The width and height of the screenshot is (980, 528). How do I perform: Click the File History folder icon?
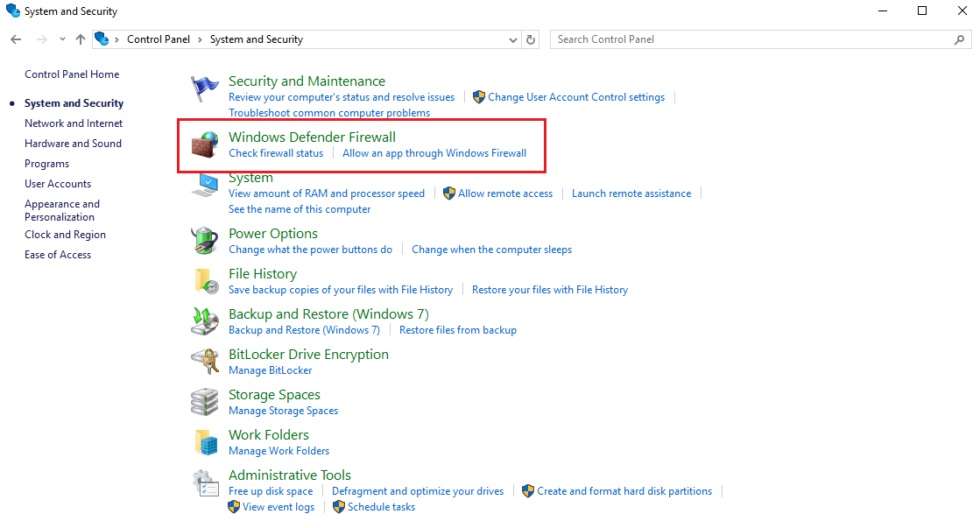tap(205, 281)
